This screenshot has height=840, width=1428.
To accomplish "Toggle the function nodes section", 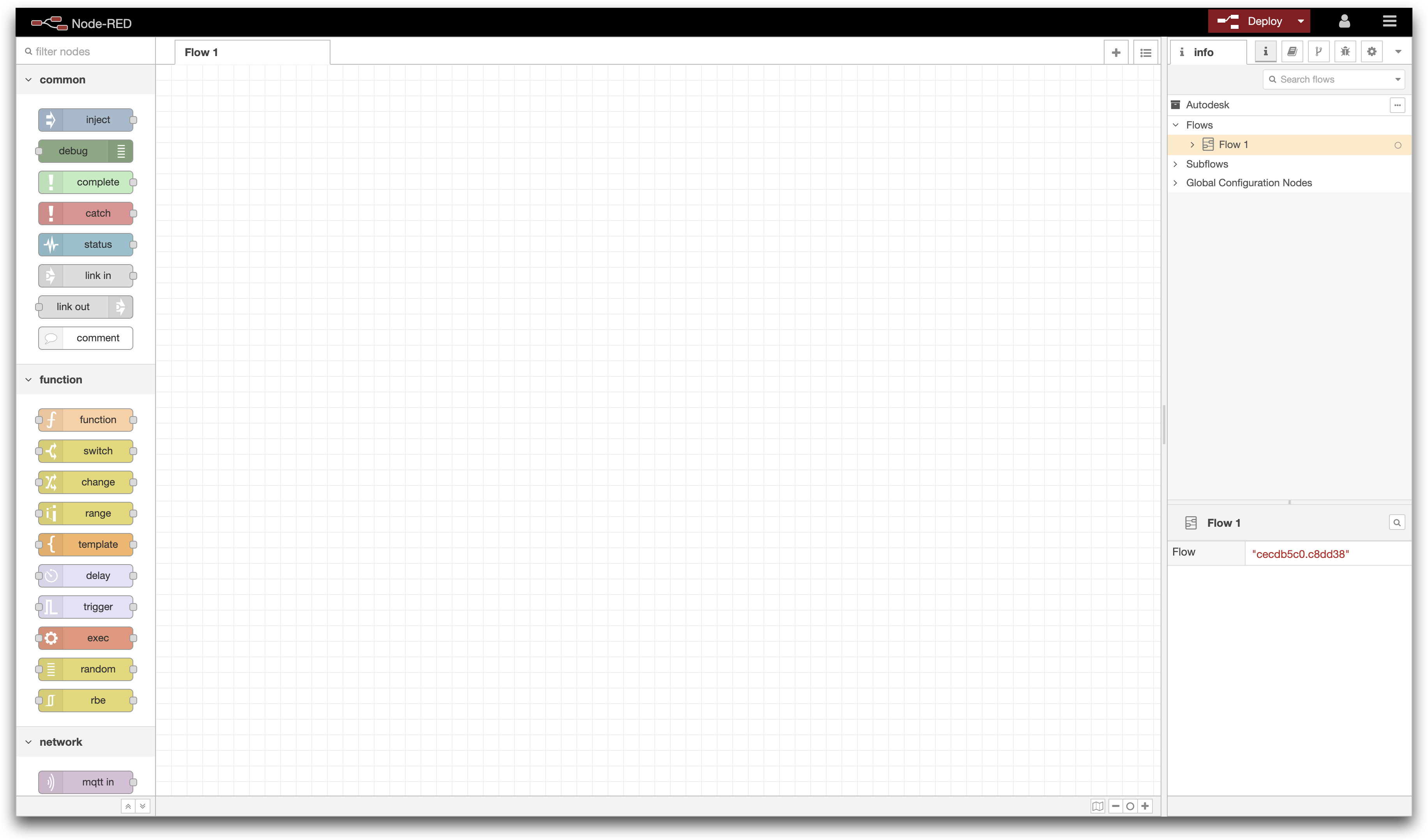I will click(27, 379).
